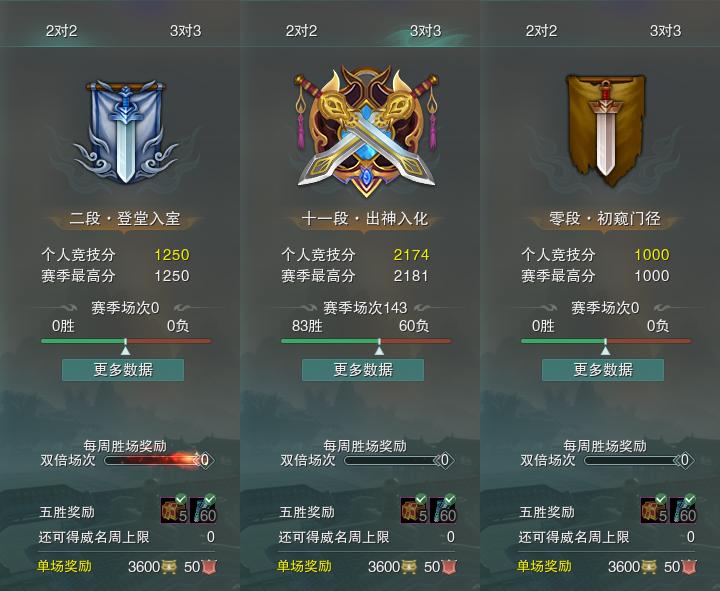Click the crossed golden swords rank emblem
Image resolution: width=720 pixels, height=591 pixels.
(366, 131)
